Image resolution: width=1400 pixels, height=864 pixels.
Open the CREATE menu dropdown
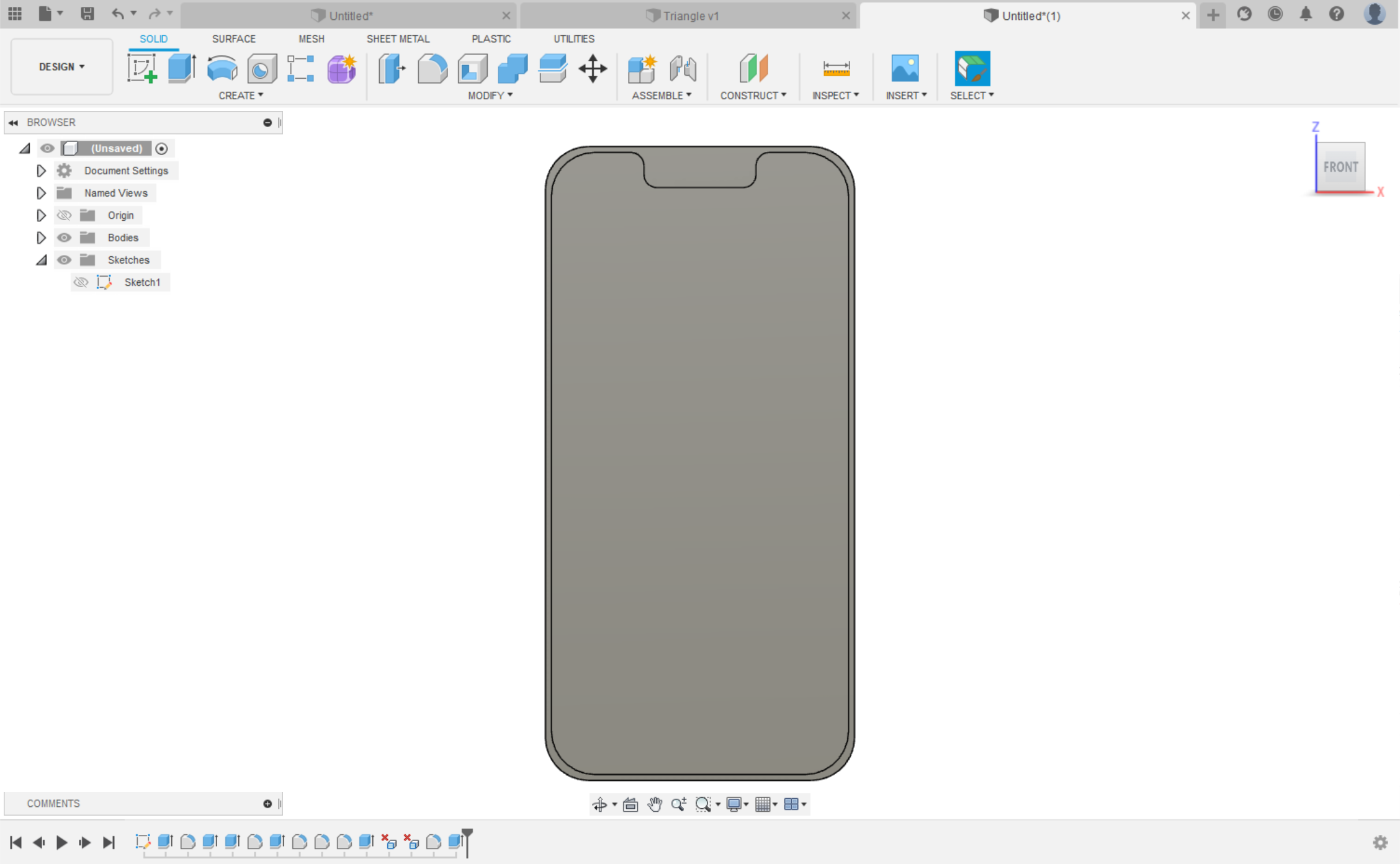[x=241, y=96]
